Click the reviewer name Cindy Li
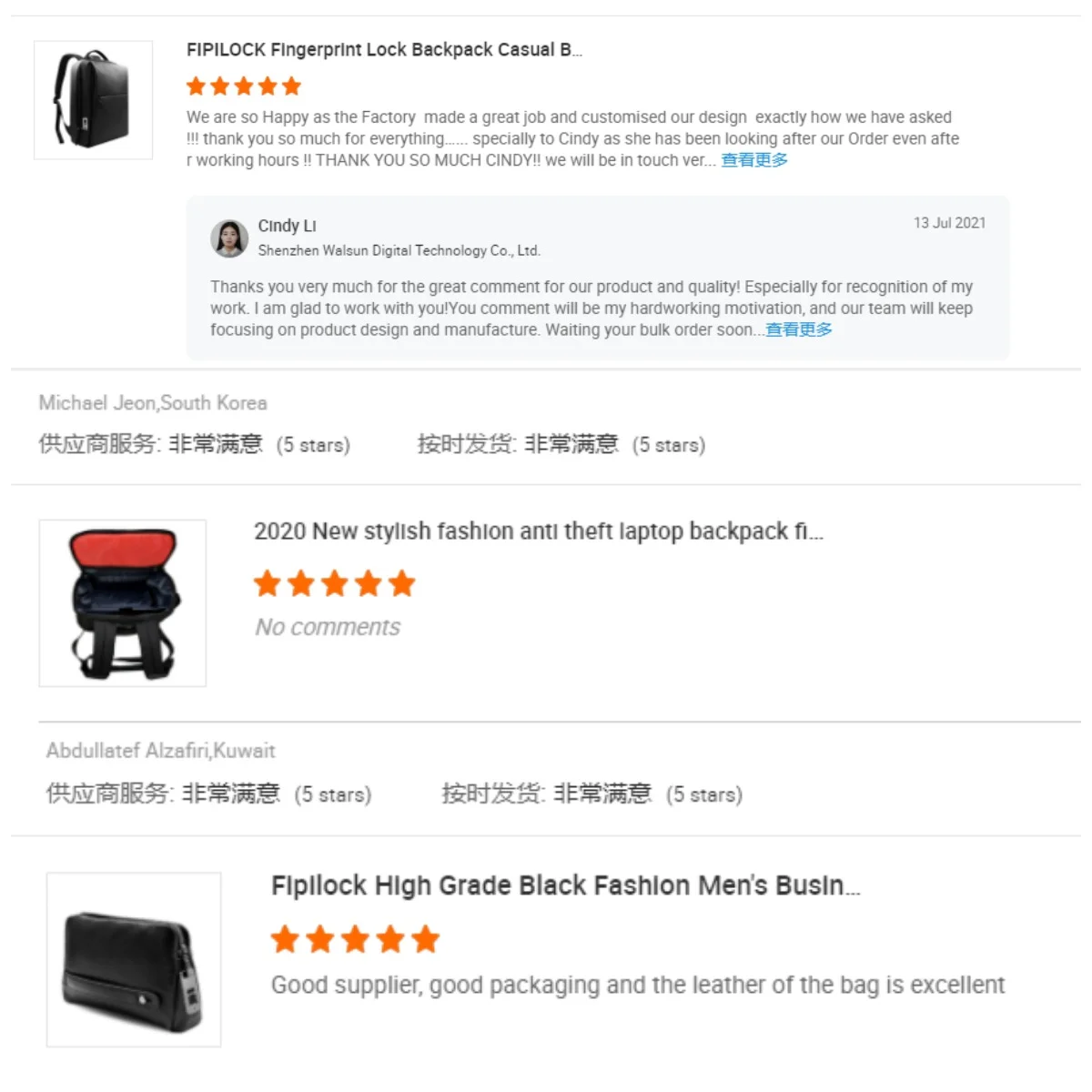This screenshot has height=1092, width=1092. coord(288,226)
